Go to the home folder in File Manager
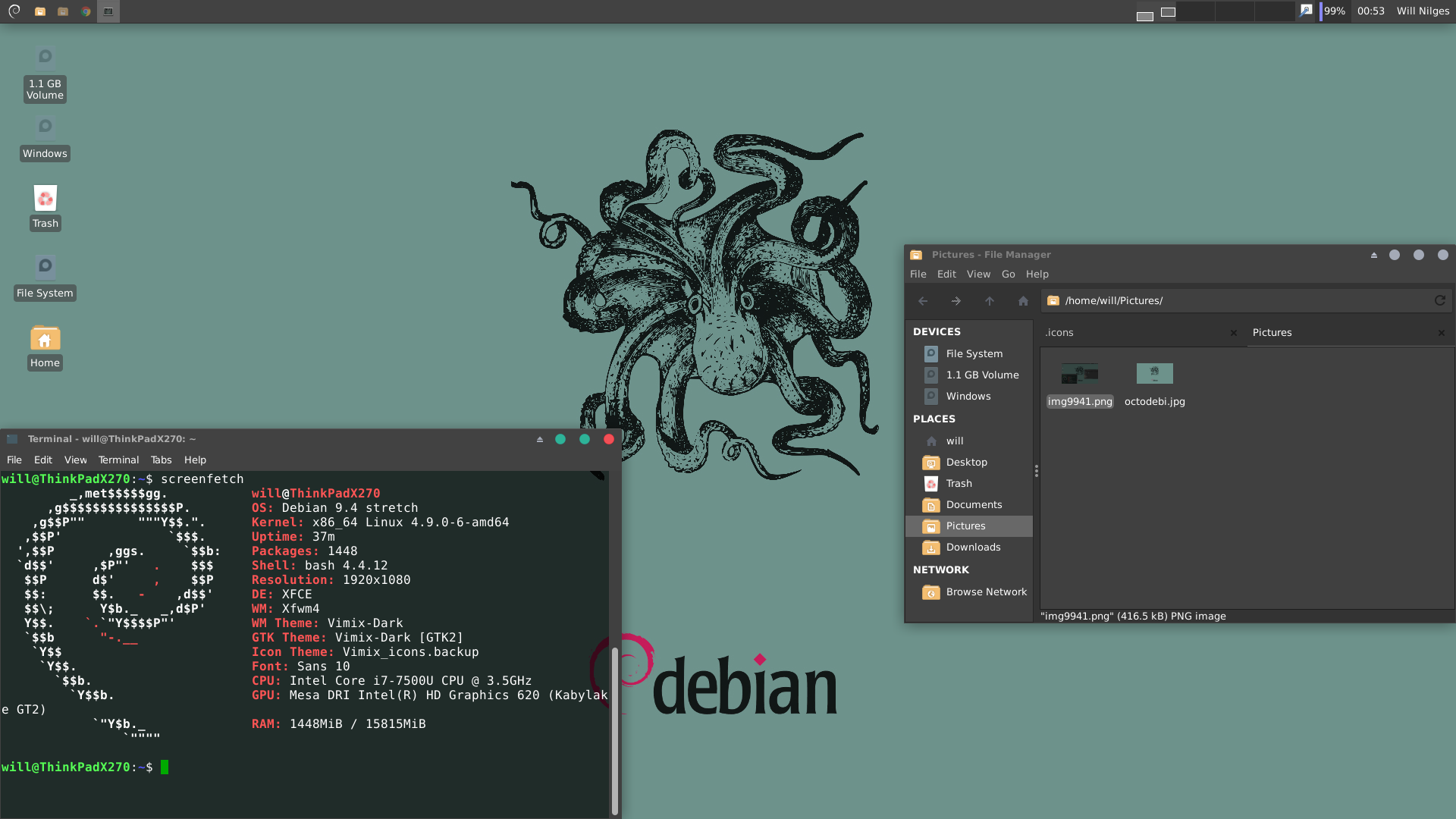This screenshot has height=819, width=1456. tap(1023, 301)
